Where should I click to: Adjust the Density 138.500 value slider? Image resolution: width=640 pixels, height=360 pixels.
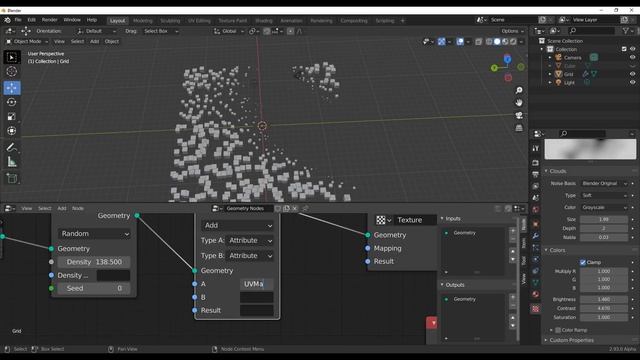[94, 262]
